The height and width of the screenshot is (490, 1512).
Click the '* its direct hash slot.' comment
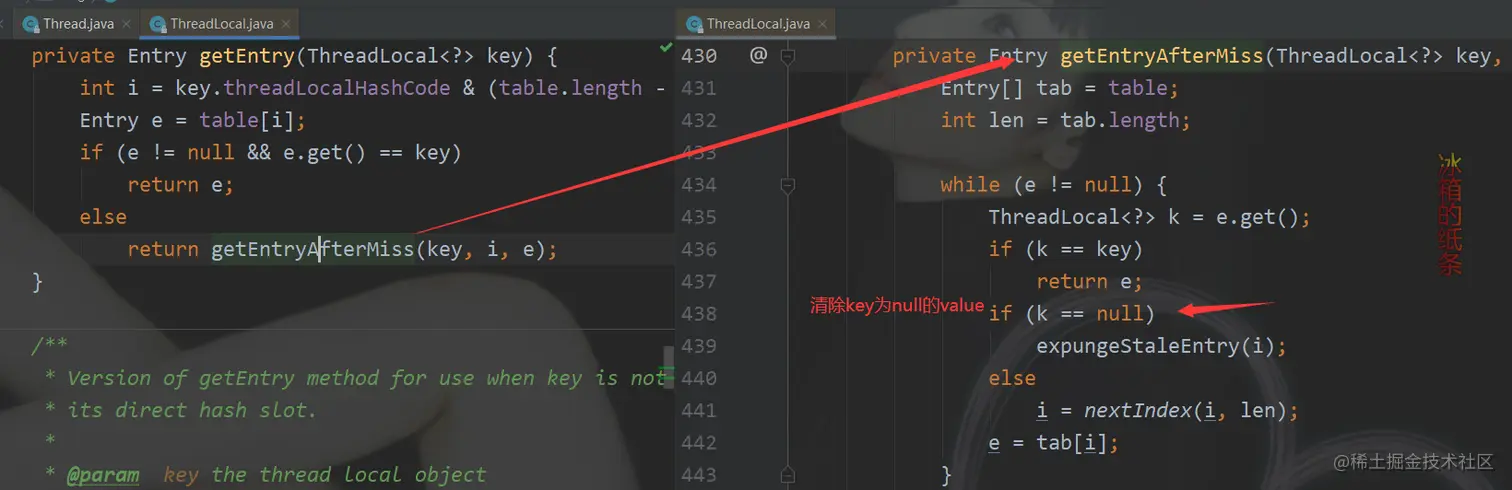point(181,410)
